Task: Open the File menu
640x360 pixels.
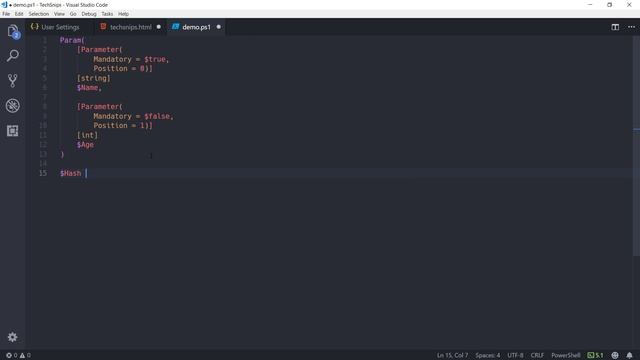Action: coord(6,14)
